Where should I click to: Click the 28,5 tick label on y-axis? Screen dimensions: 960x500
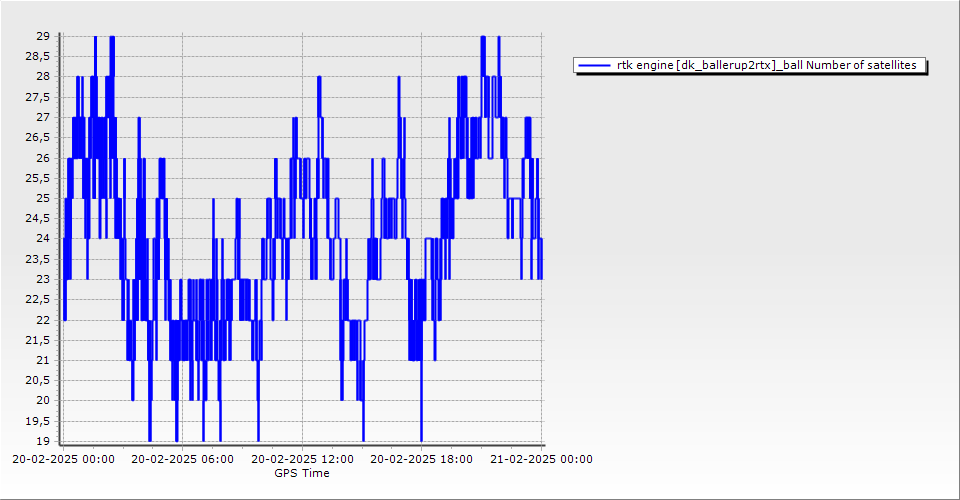(x=36, y=56)
